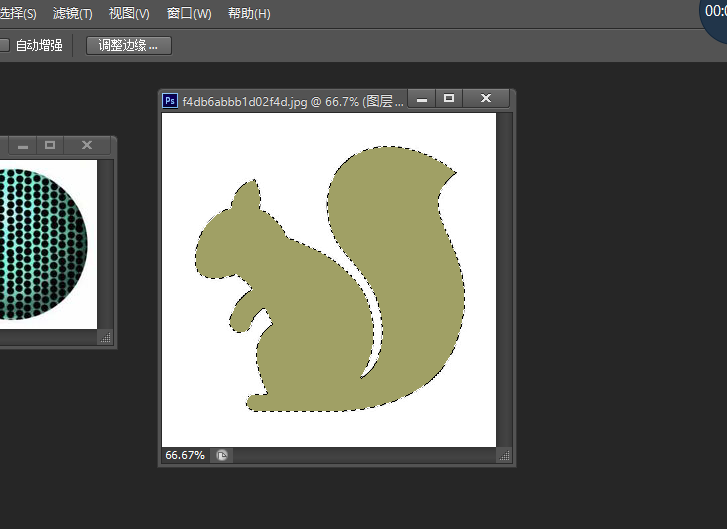Screen dimensions: 727x529
Task: Click the dotted sphere image in left document
Action: 44,244
